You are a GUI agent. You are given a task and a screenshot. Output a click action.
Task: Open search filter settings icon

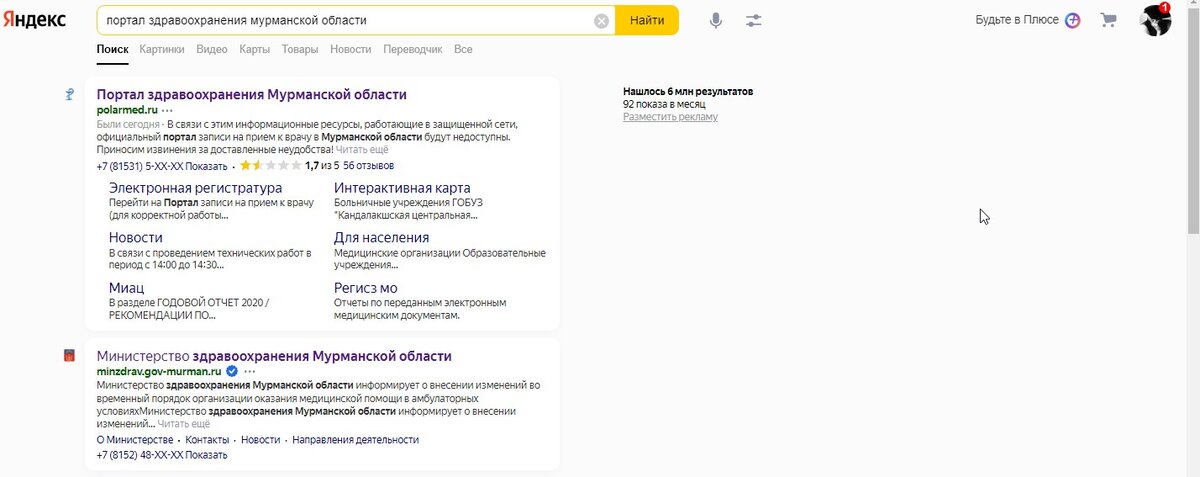(x=754, y=20)
